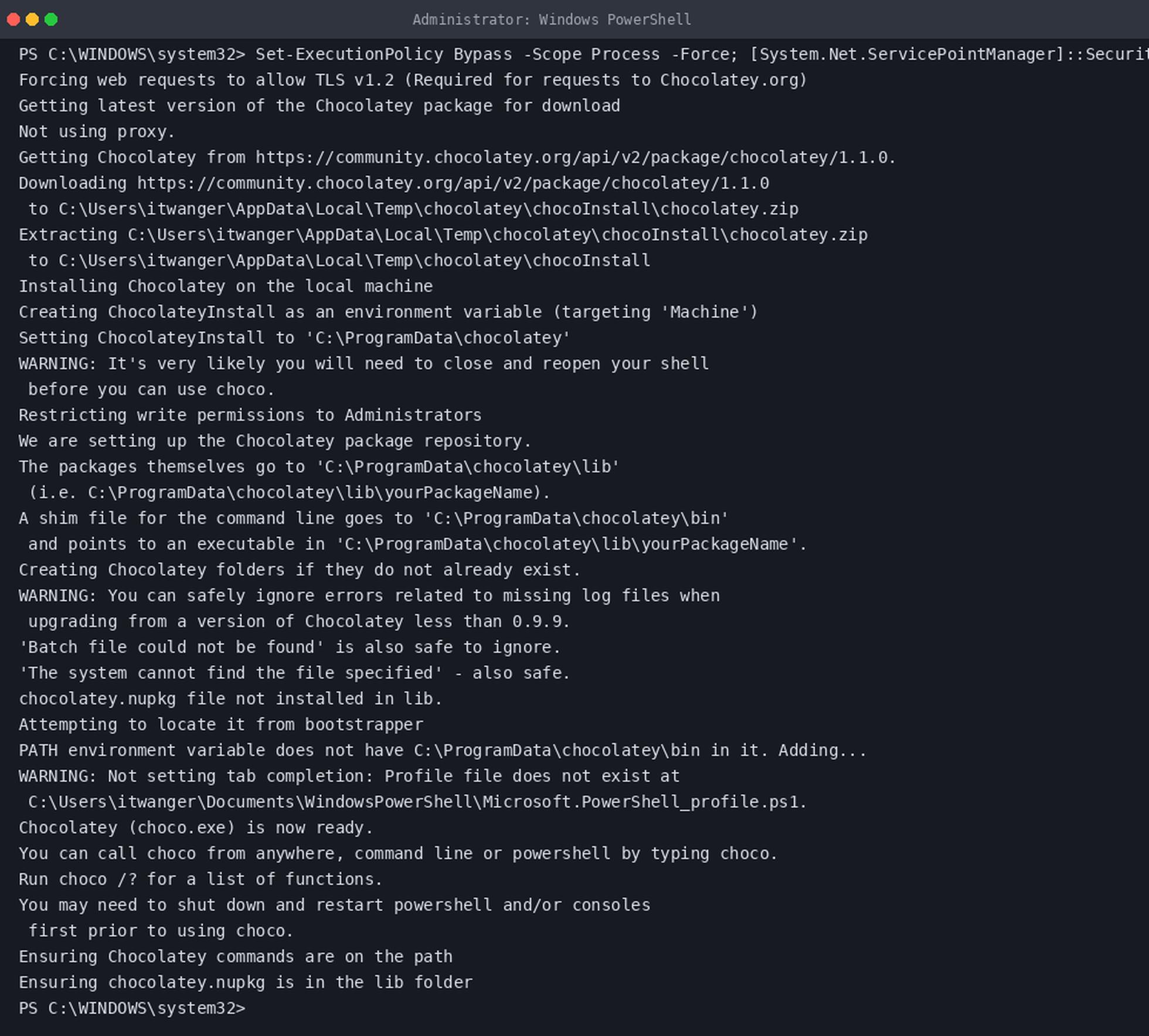1149x1036 pixels.
Task: Click the Administrator: Windows PowerShell title
Action: point(552,19)
